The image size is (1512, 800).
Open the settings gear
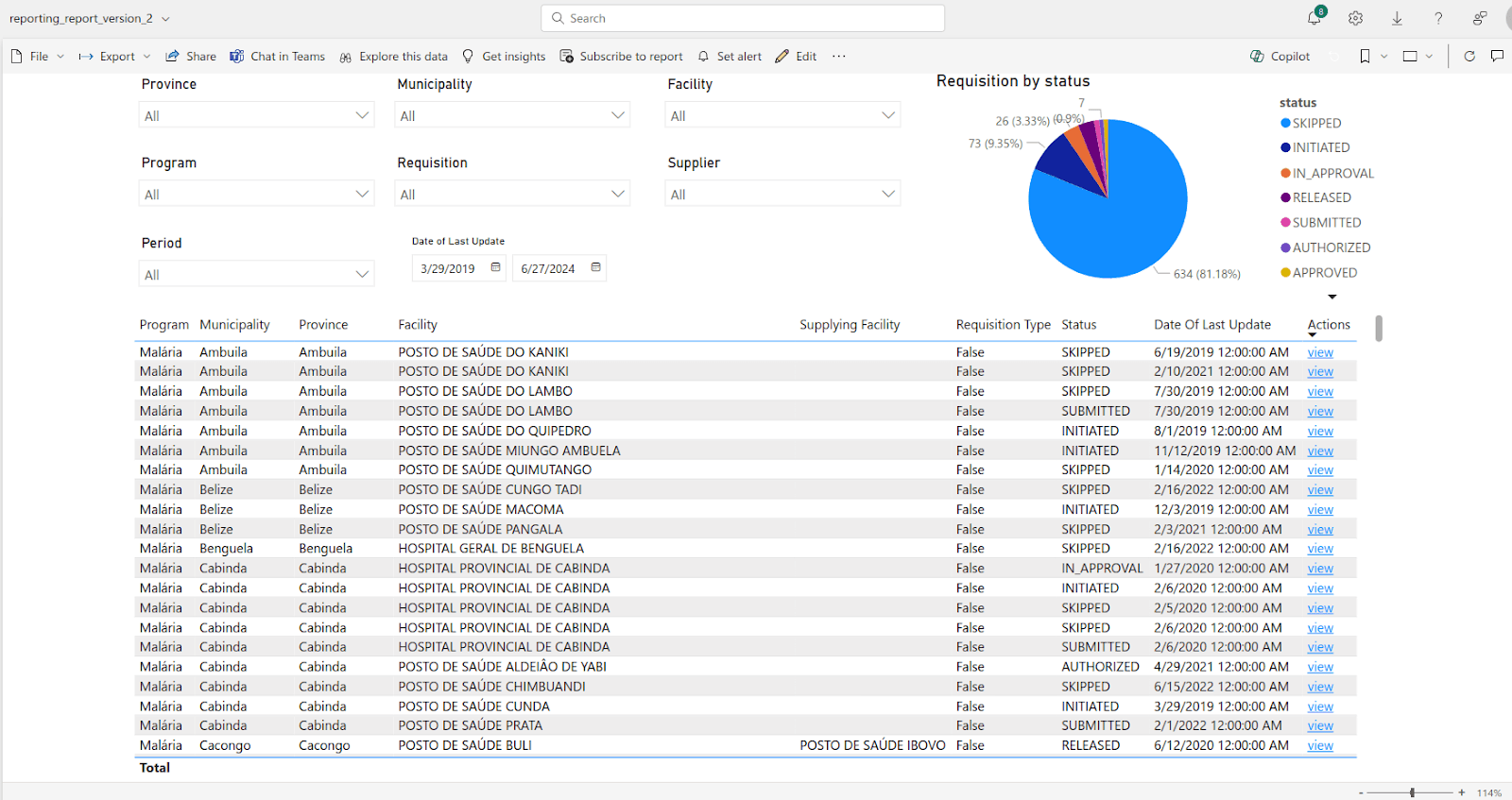[1355, 18]
